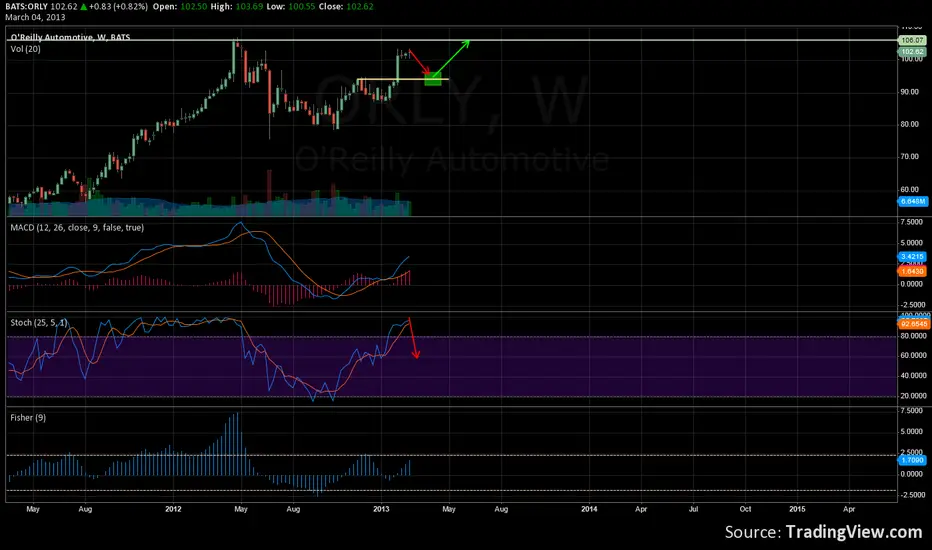Click the 3.4215 MACD value label
Image resolution: width=932 pixels, height=550 pixels.
tap(912, 257)
